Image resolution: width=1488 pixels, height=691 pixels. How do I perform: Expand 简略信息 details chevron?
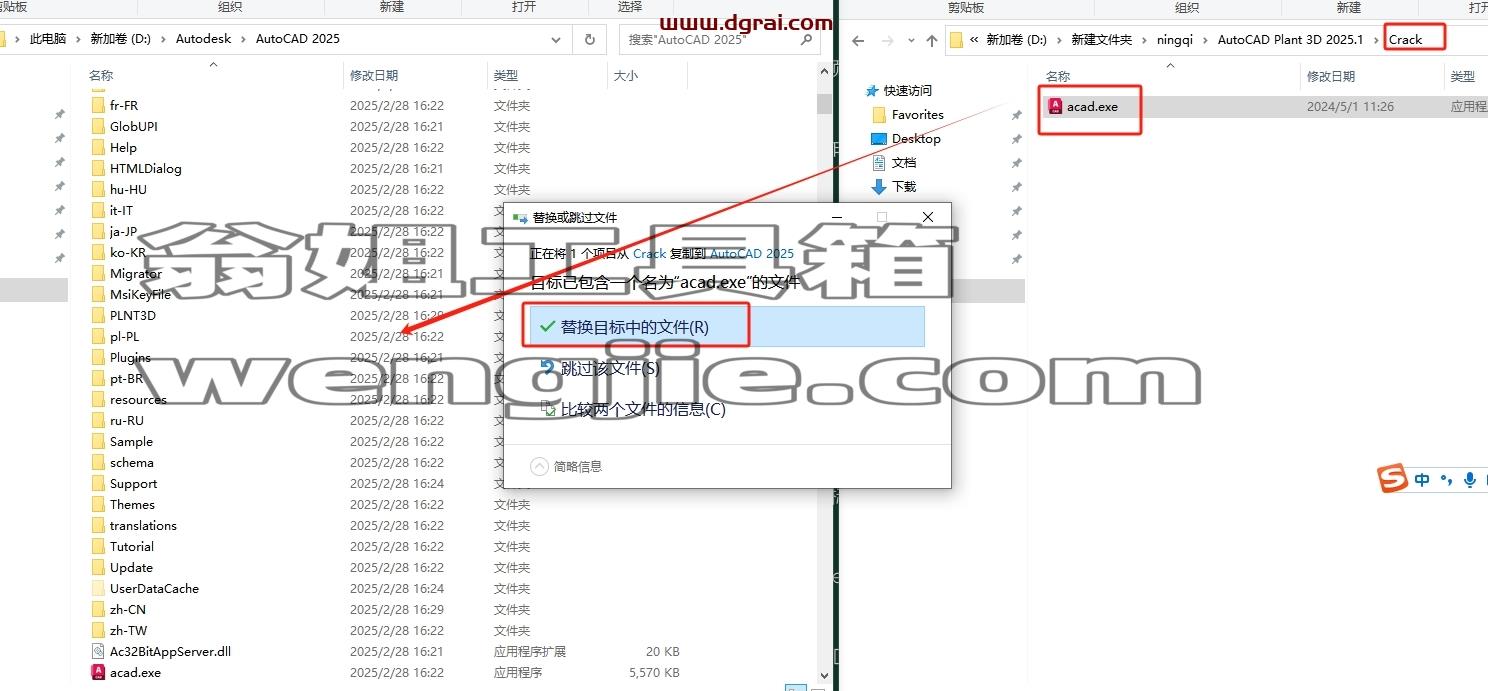point(539,466)
